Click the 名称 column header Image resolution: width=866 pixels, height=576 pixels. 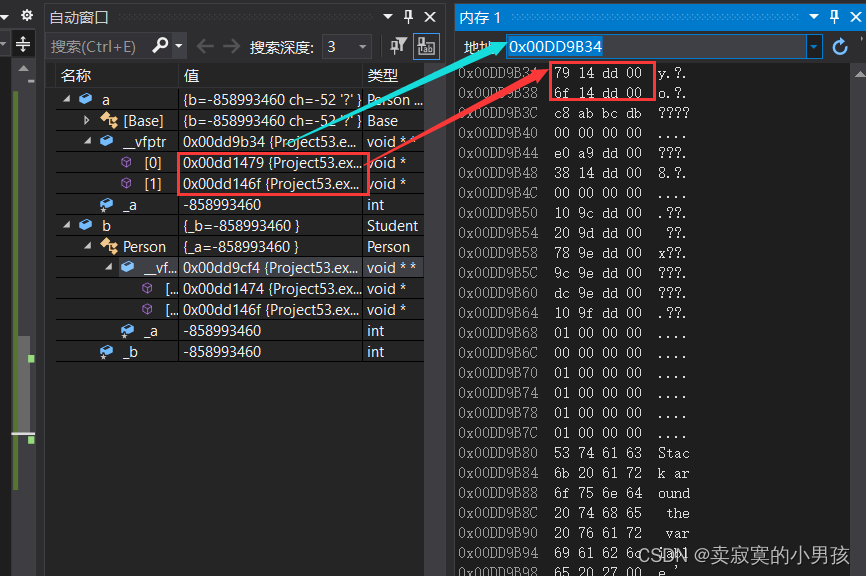click(x=76, y=76)
